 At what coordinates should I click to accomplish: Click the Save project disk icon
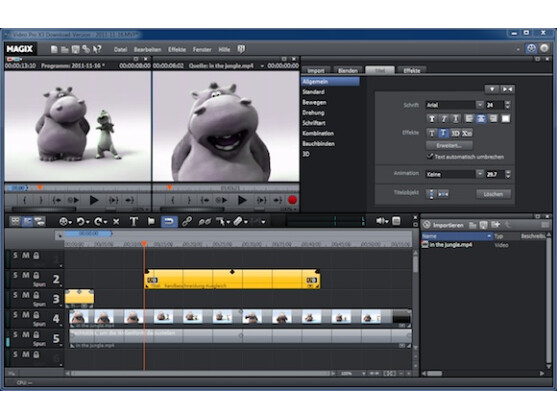coord(75,49)
